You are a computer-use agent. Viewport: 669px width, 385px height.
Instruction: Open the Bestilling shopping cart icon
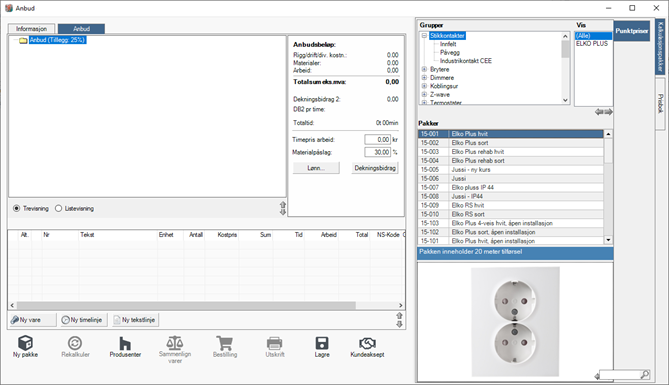tap(224, 343)
